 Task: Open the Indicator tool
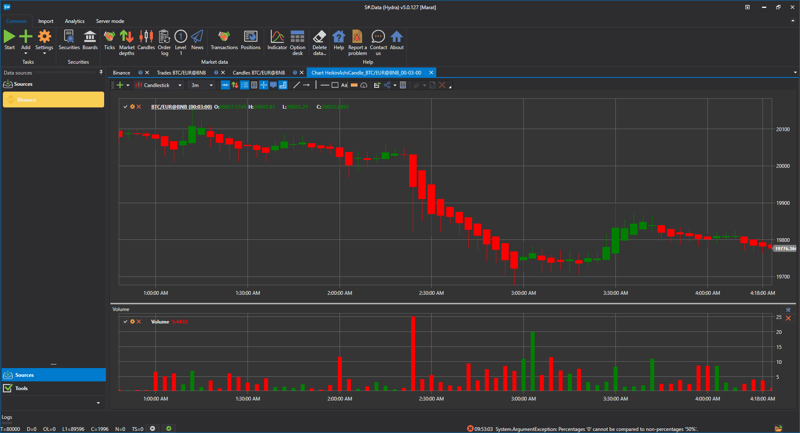coord(277,39)
